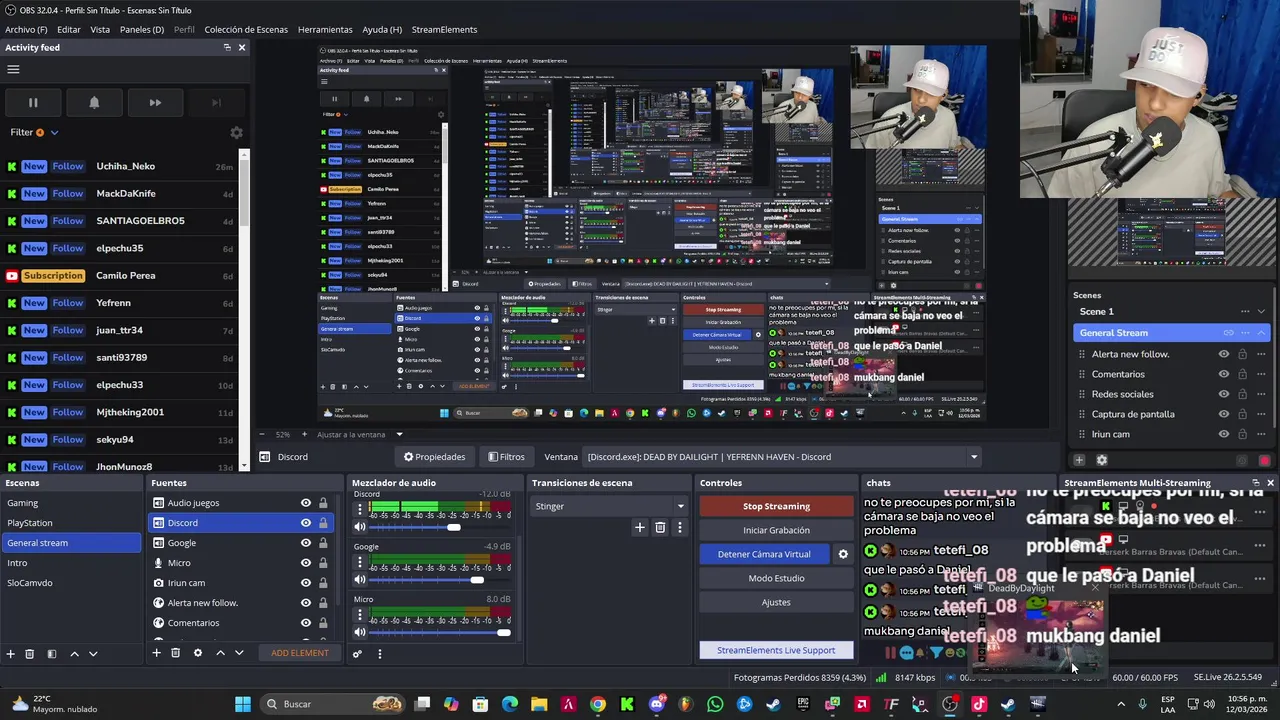Delete the scene transition
The image size is (1280, 720).
660,527
